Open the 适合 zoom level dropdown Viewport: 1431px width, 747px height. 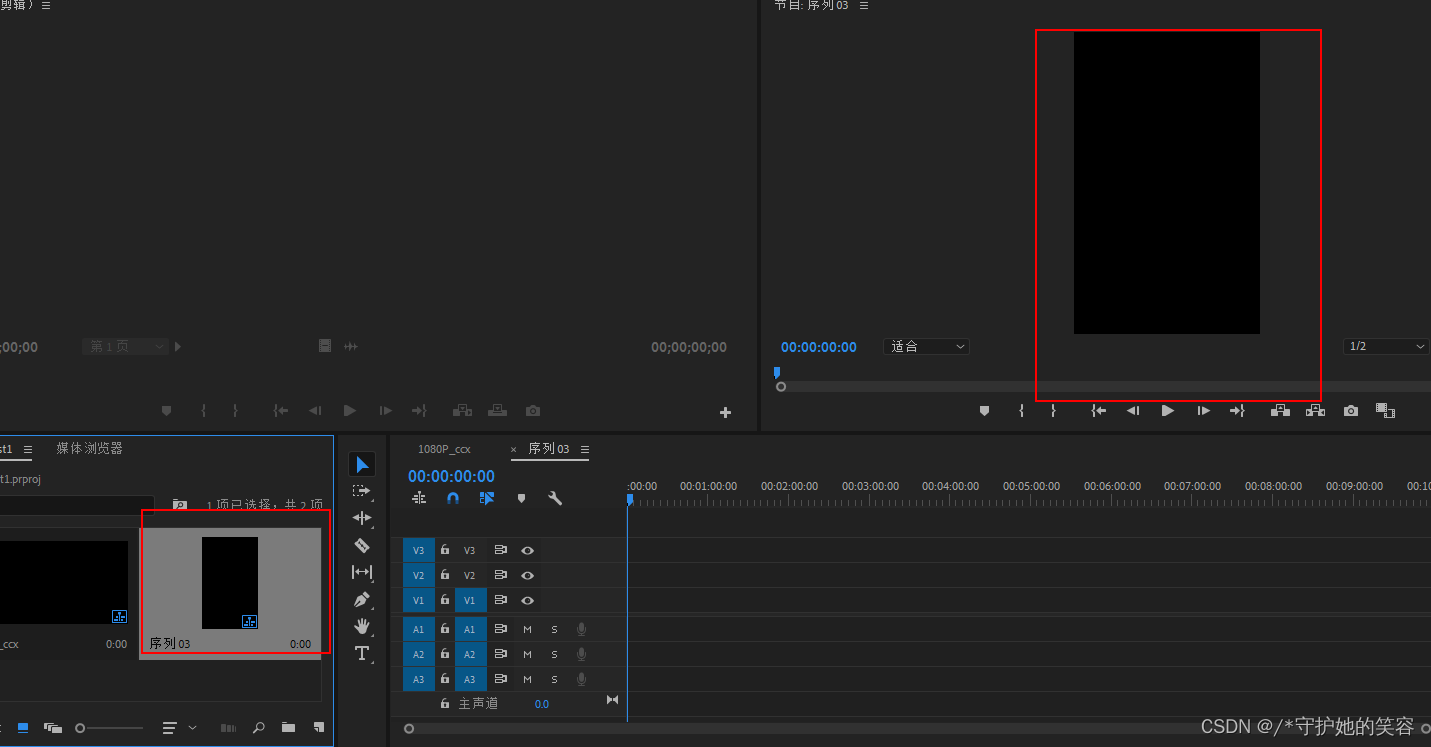[927, 346]
